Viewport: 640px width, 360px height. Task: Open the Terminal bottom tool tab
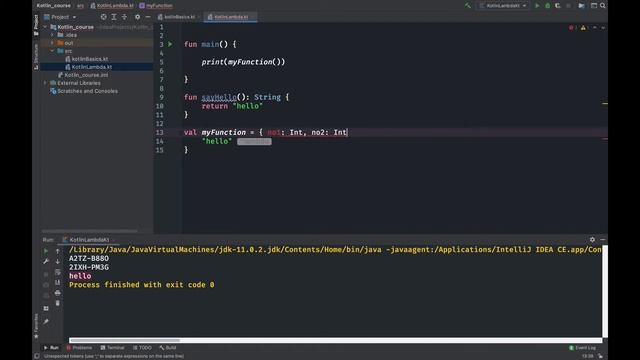pos(112,348)
